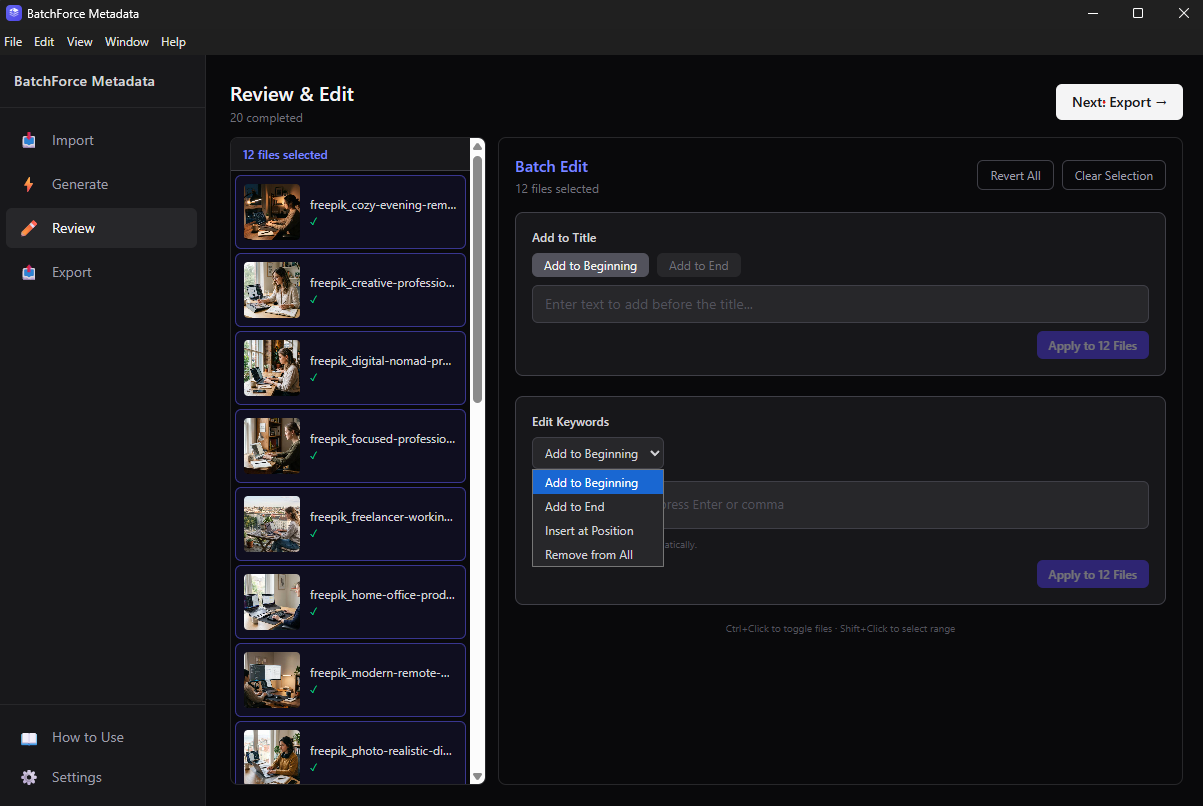Switch title text mode to Add to End

[698, 265]
